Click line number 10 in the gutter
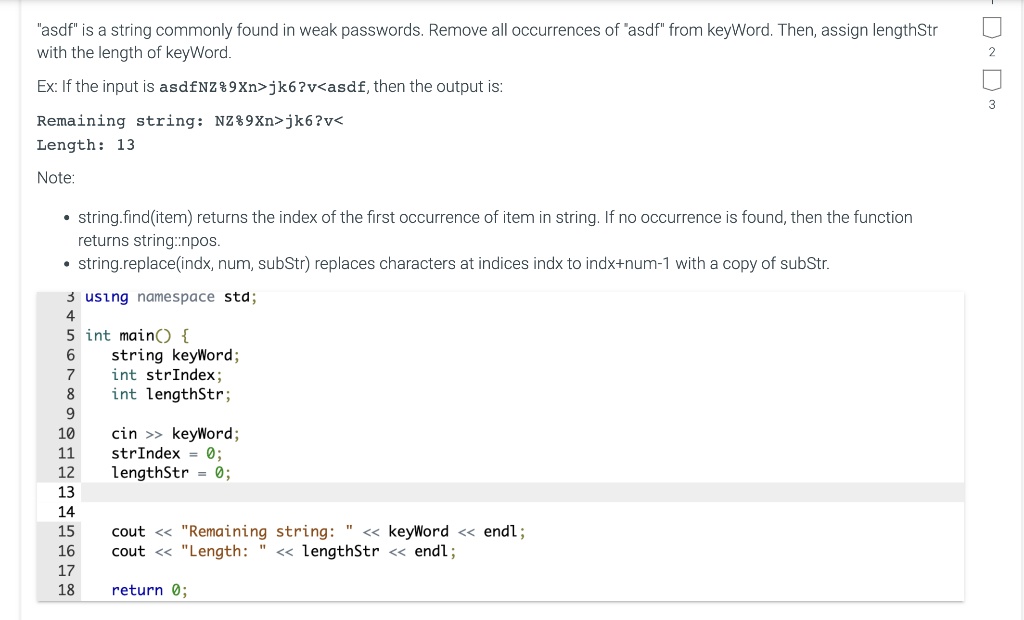 point(66,433)
